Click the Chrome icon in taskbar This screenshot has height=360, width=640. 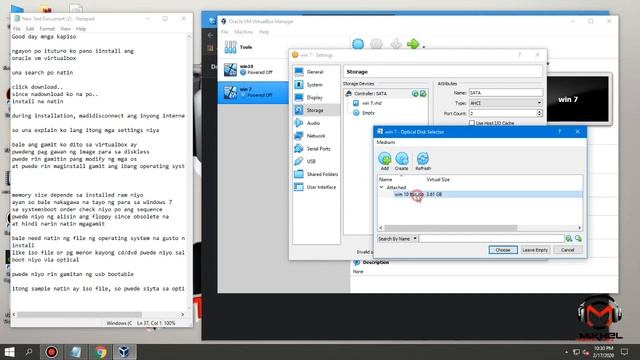point(100,352)
